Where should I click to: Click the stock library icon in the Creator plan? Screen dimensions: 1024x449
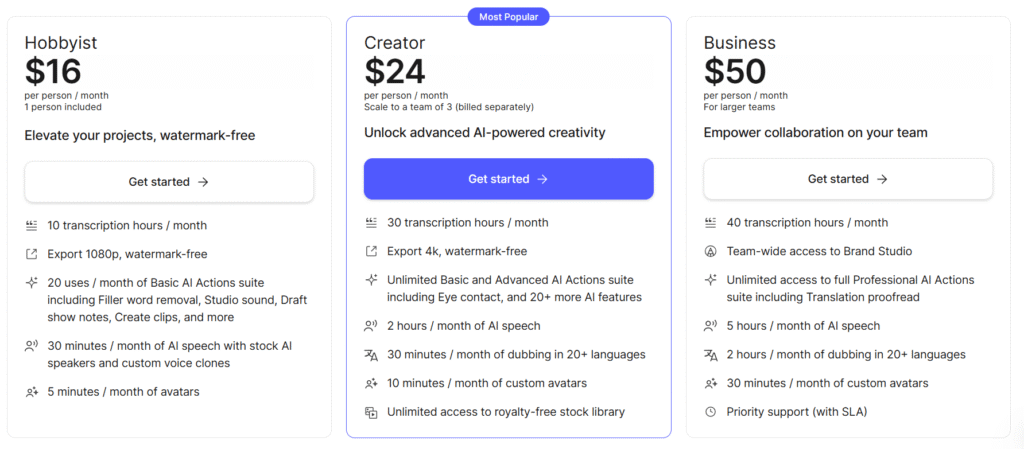pyautogui.click(x=371, y=412)
